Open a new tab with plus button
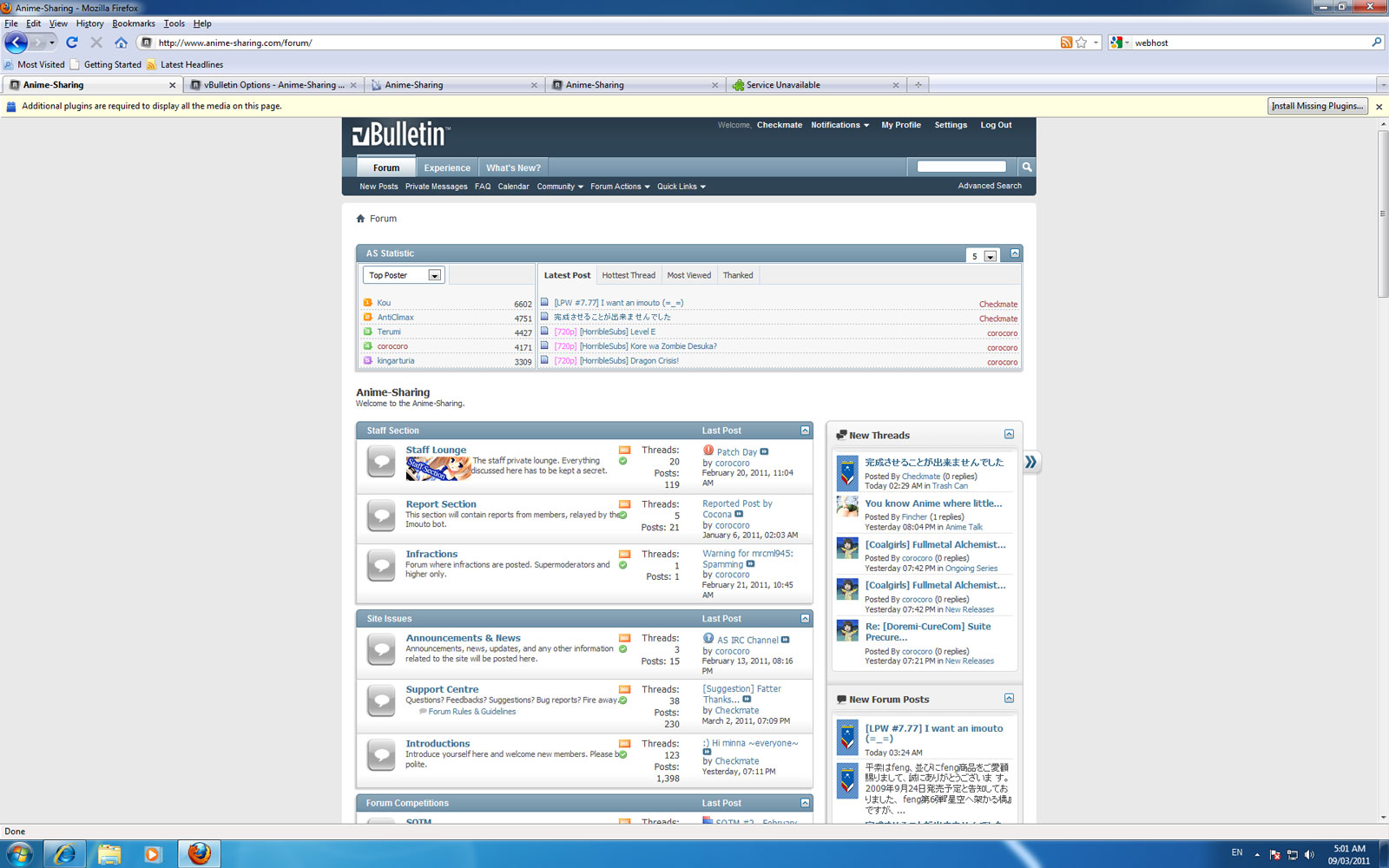The width and height of the screenshot is (1389, 868). coord(918,85)
